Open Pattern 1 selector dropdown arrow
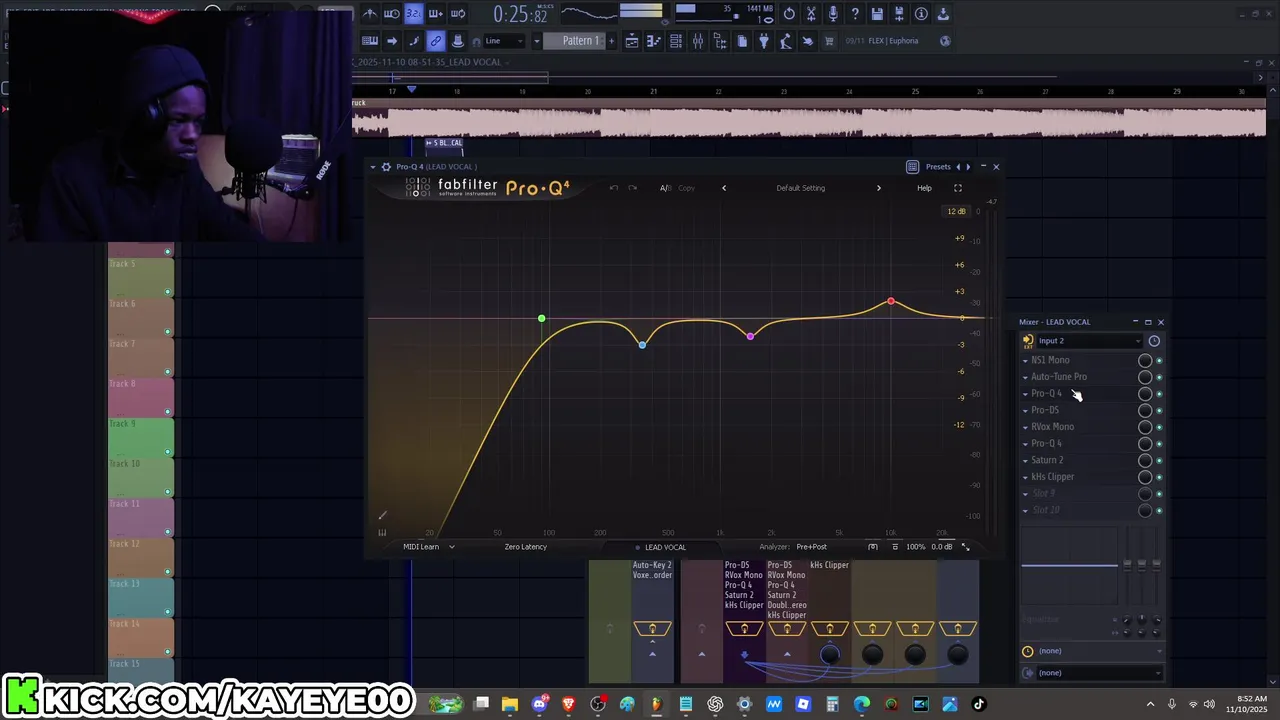This screenshot has width=1280, height=720. pos(537,41)
